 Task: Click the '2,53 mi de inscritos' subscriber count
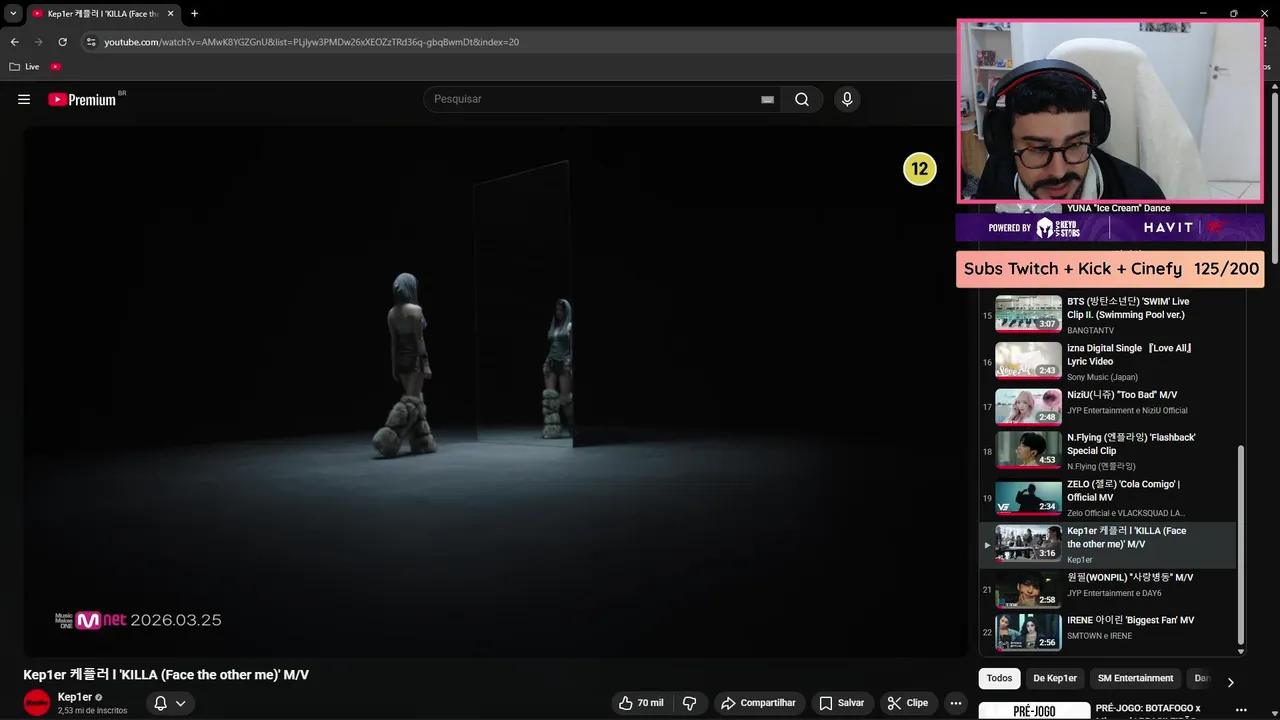click(92, 711)
